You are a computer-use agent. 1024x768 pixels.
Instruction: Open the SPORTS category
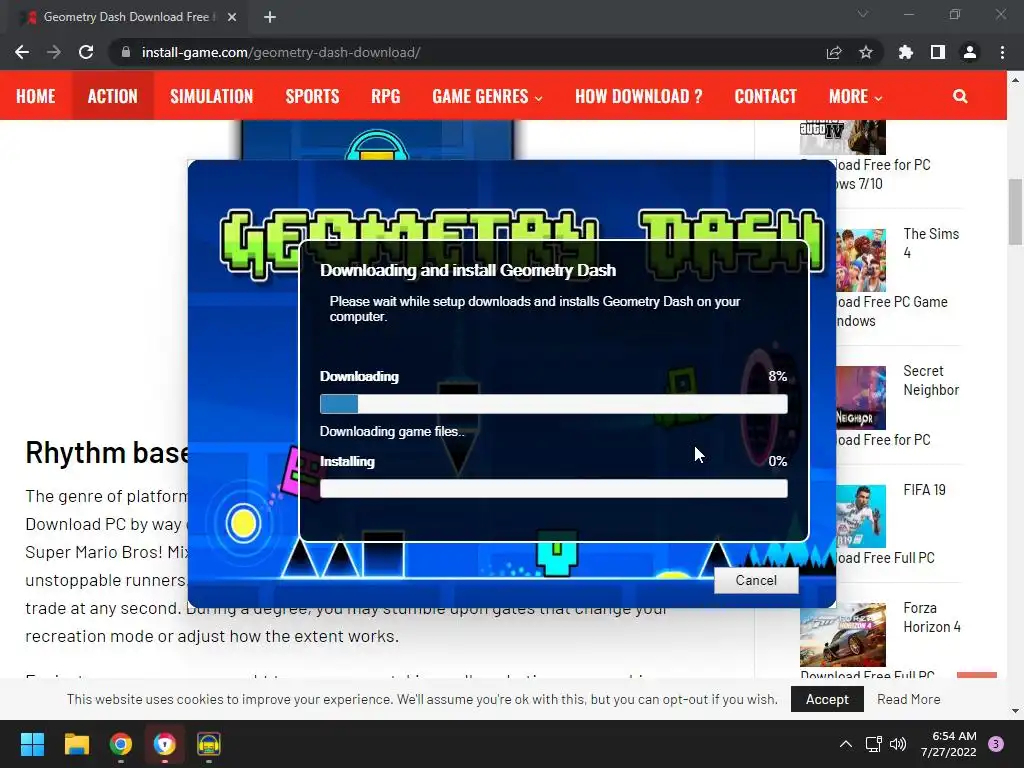pyautogui.click(x=312, y=96)
